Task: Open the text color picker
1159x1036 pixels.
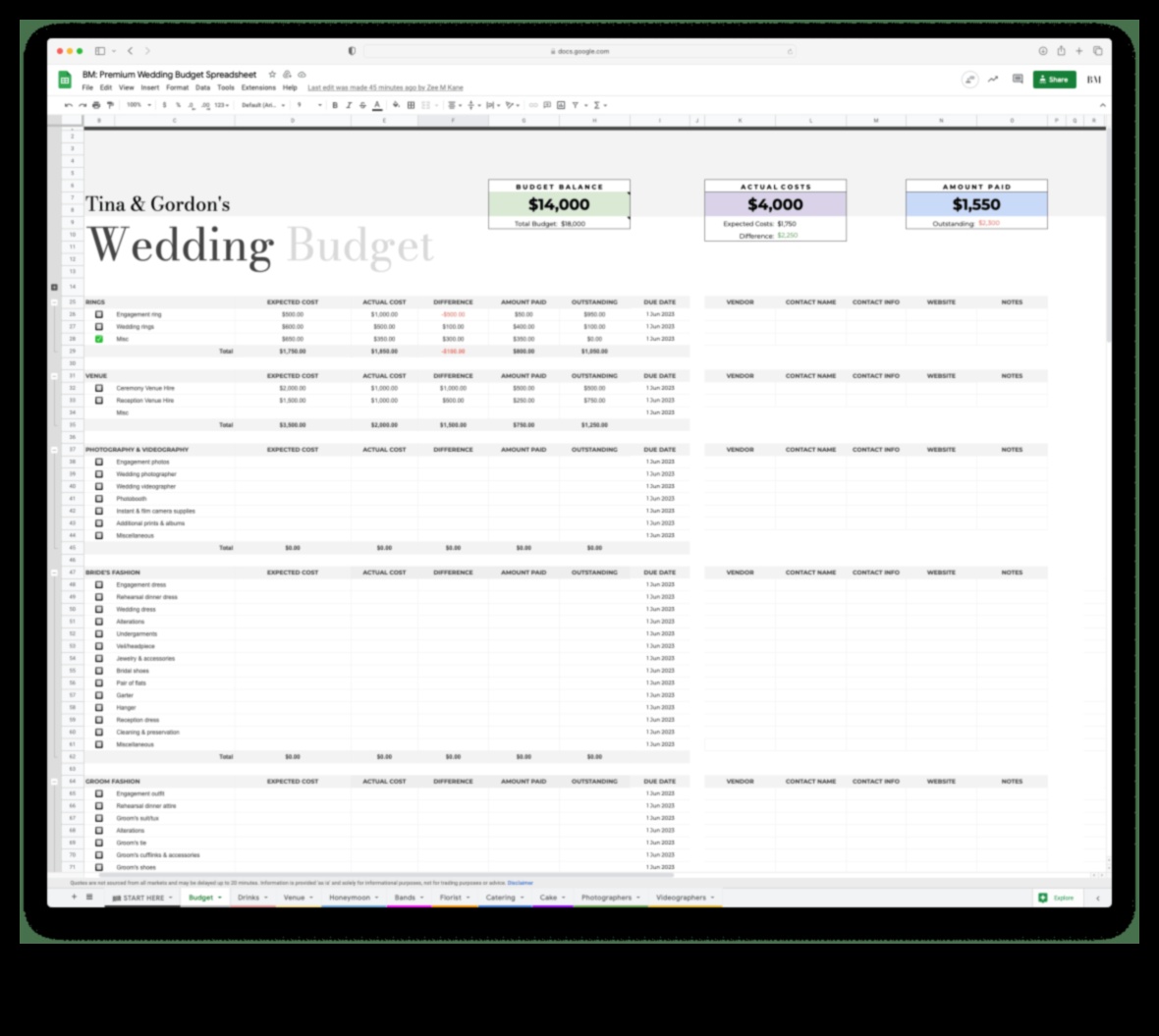Action: (379, 104)
